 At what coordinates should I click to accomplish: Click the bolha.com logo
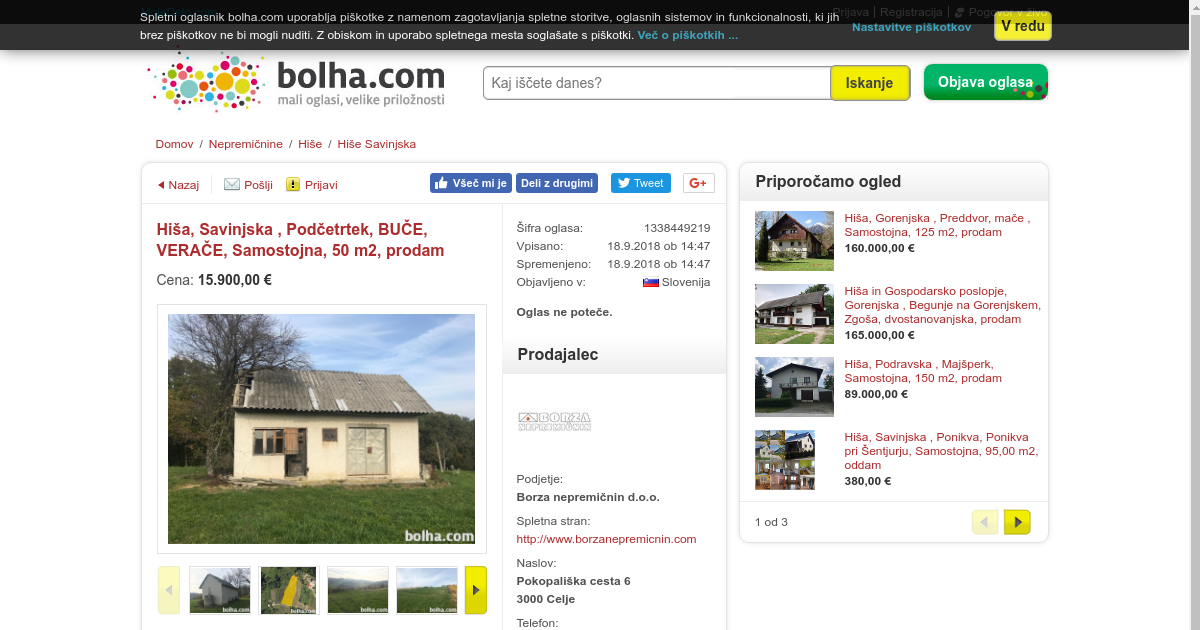(296, 81)
